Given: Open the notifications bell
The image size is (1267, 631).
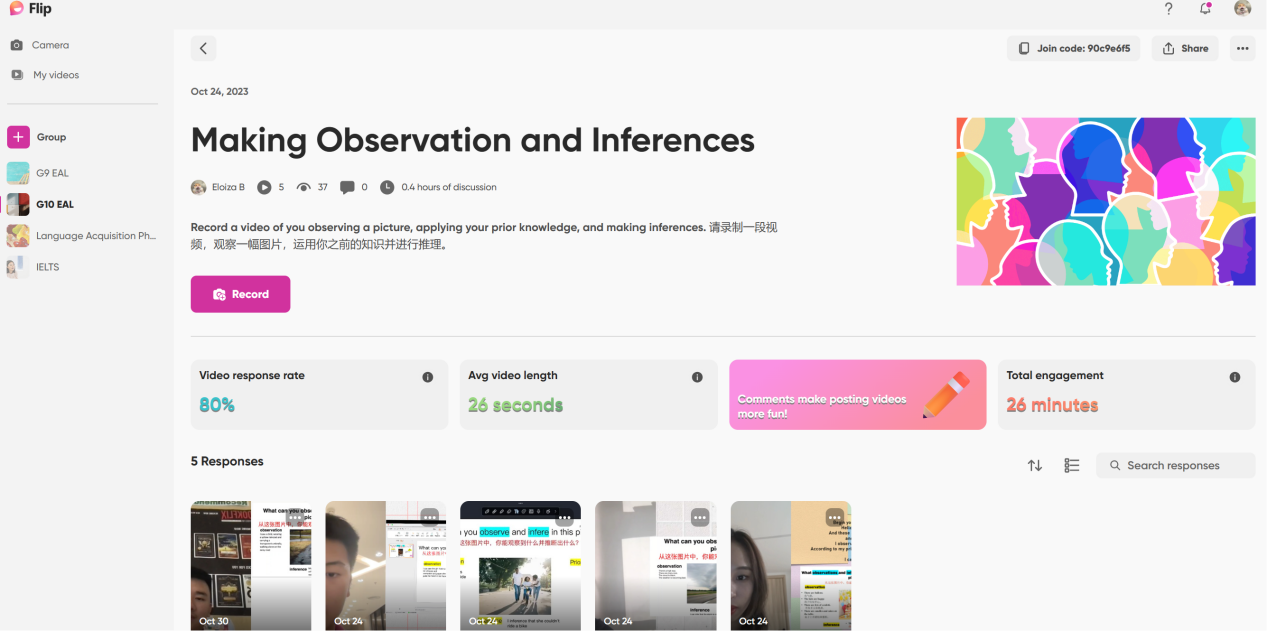Looking at the screenshot, I should (1205, 9).
